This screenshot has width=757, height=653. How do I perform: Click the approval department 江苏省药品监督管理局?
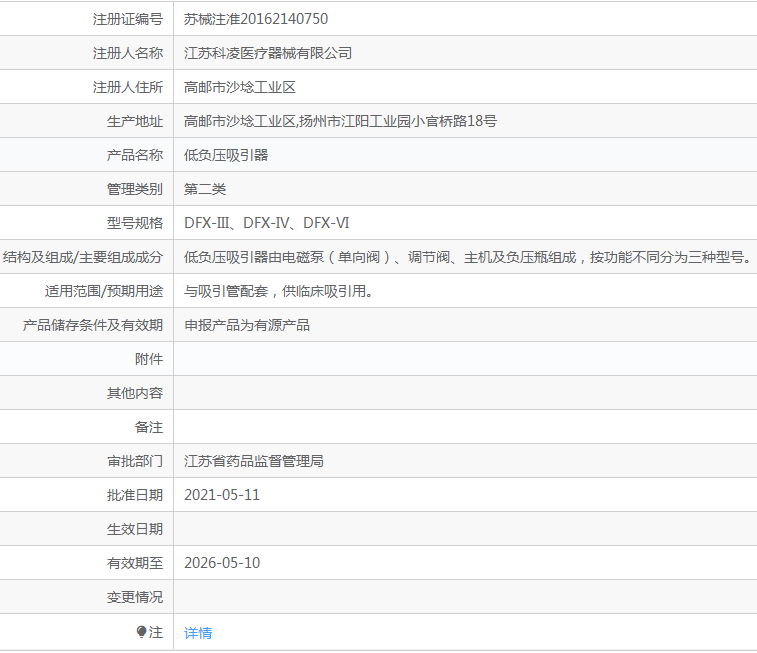coord(254,461)
